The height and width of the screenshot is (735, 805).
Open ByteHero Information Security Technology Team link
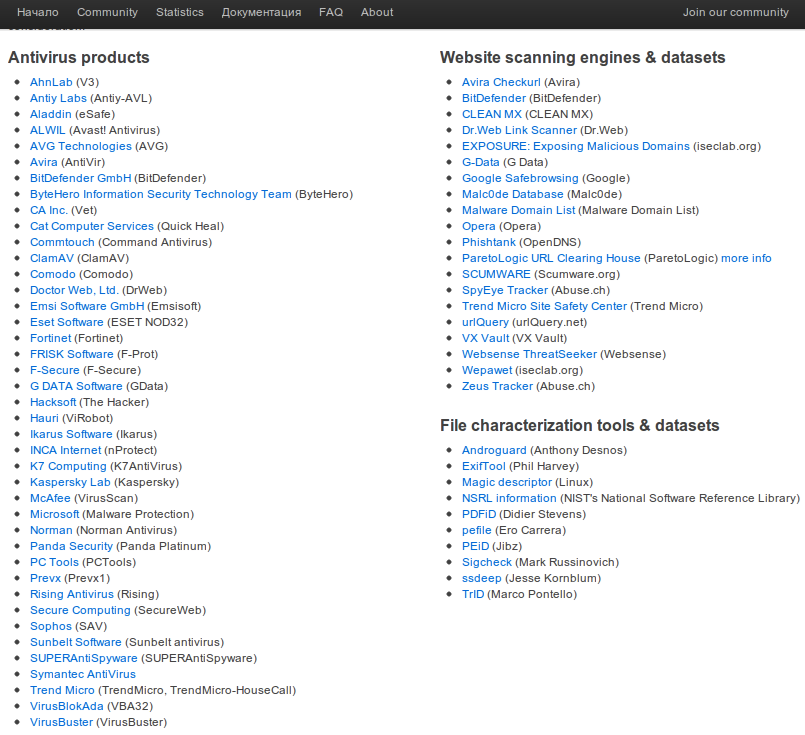160,194
